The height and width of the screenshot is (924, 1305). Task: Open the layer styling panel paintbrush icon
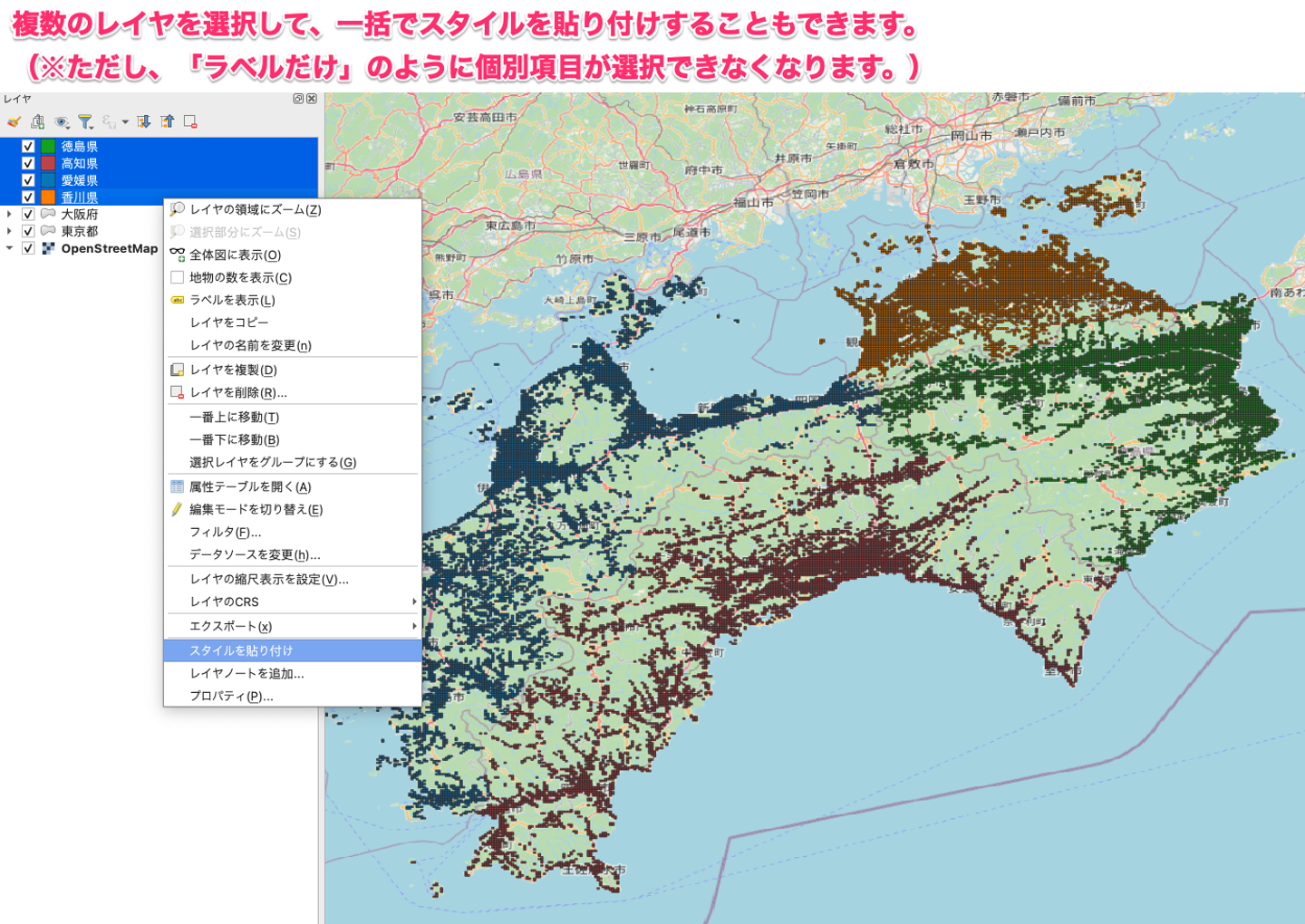(14, 121)
